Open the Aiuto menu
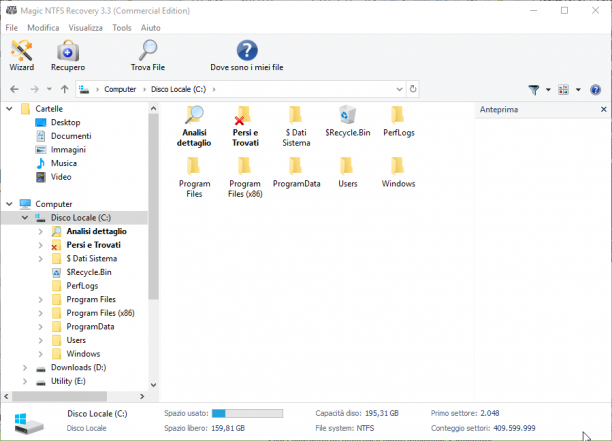612x441 pixels. coord(150,28)
